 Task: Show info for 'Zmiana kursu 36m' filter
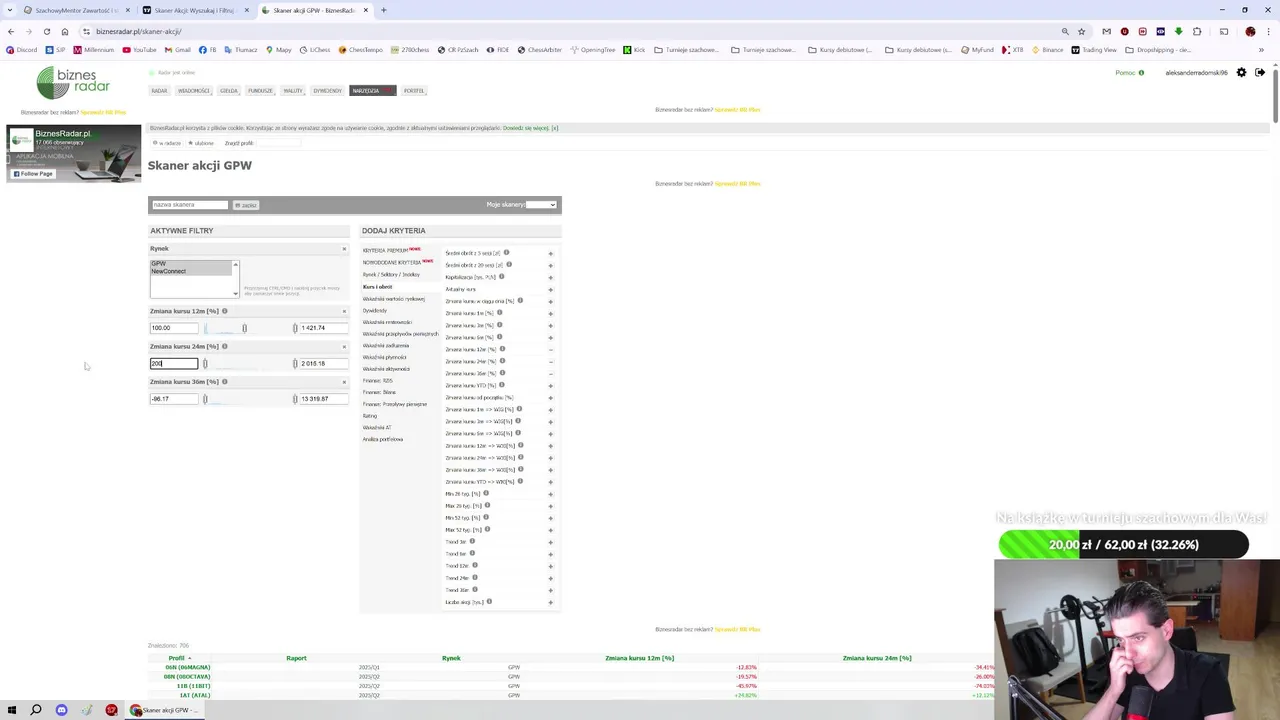224,381
